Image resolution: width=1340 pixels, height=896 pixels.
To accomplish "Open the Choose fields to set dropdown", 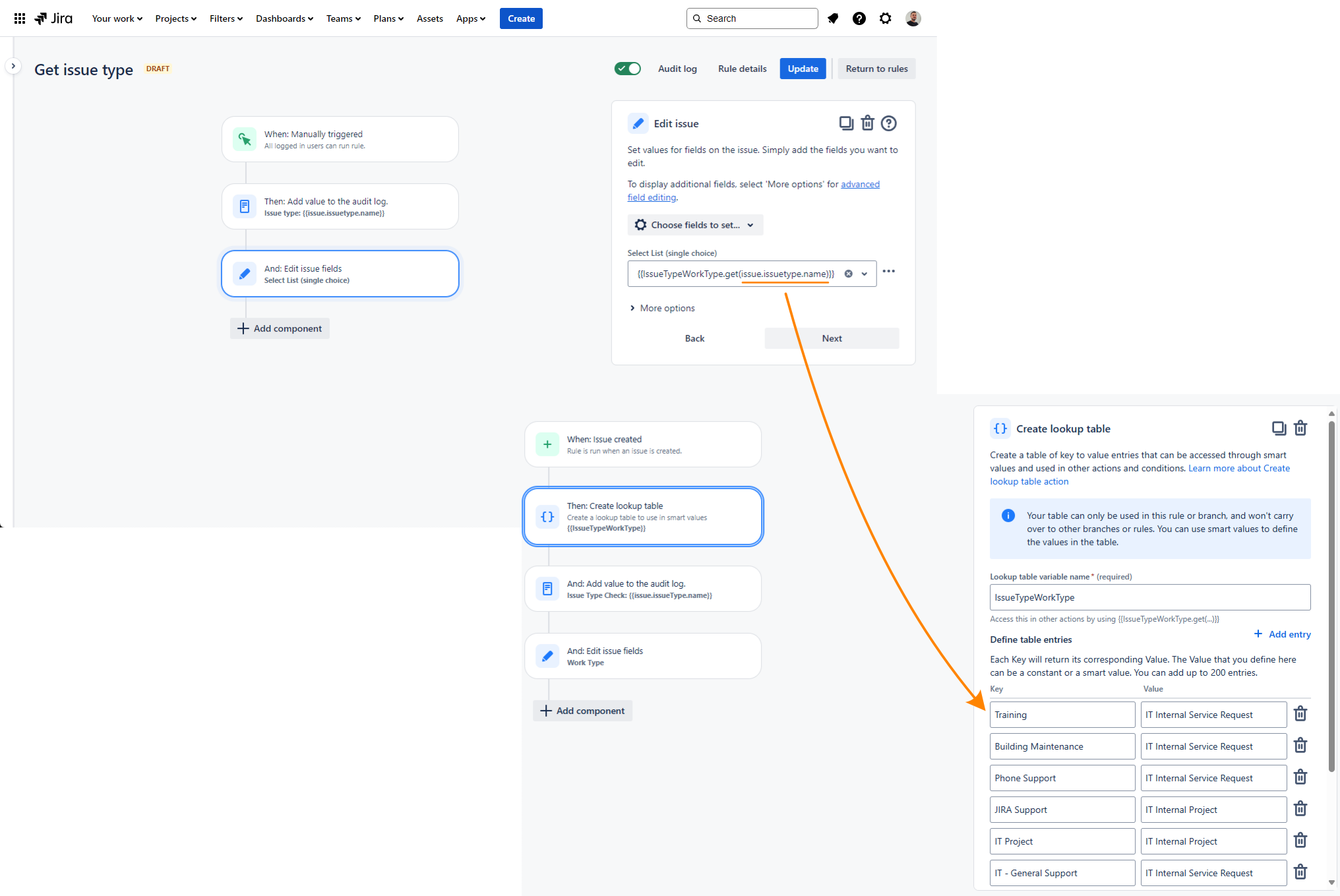I will [694, 225].
